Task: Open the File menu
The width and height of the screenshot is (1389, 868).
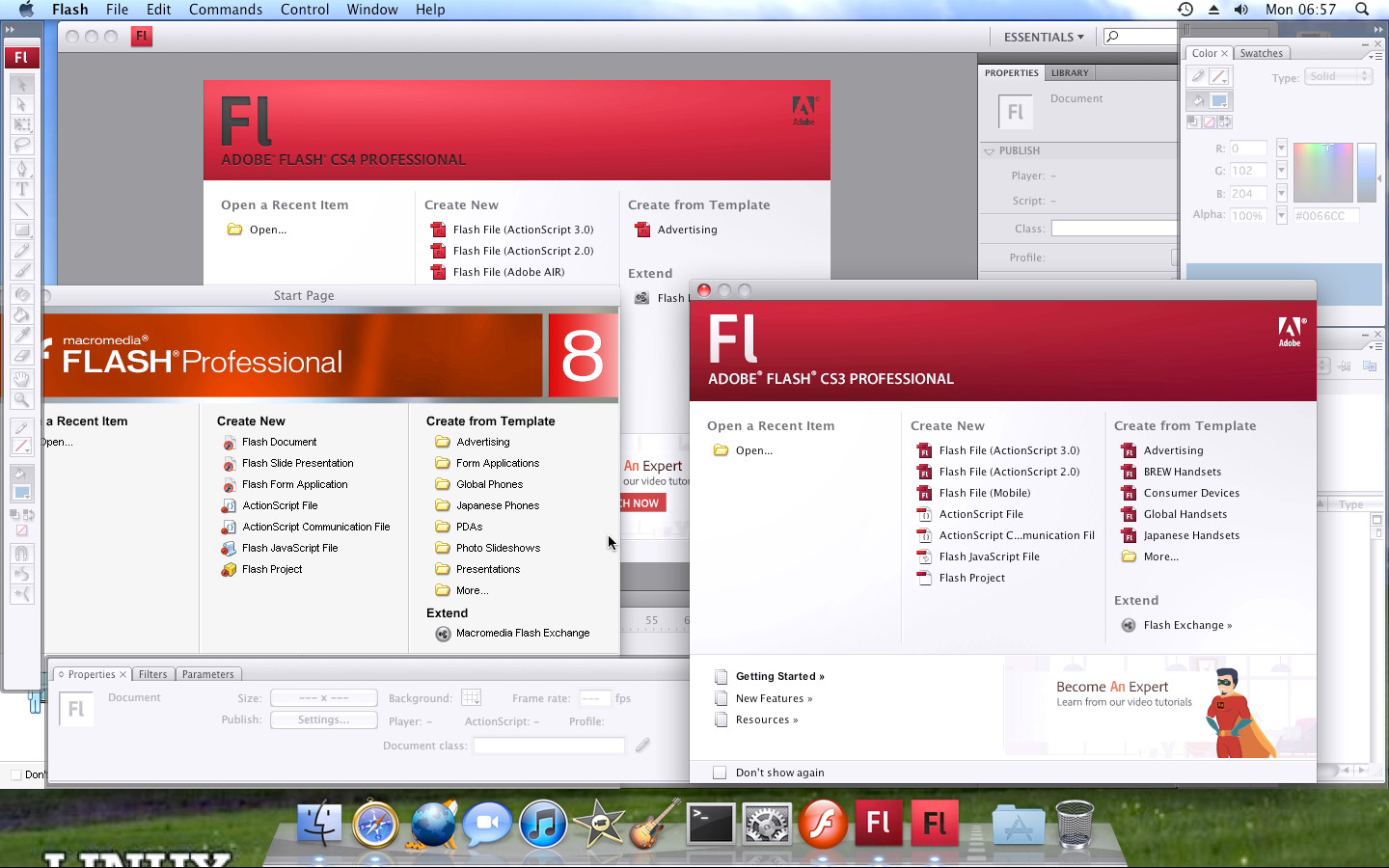Action: 117,10
